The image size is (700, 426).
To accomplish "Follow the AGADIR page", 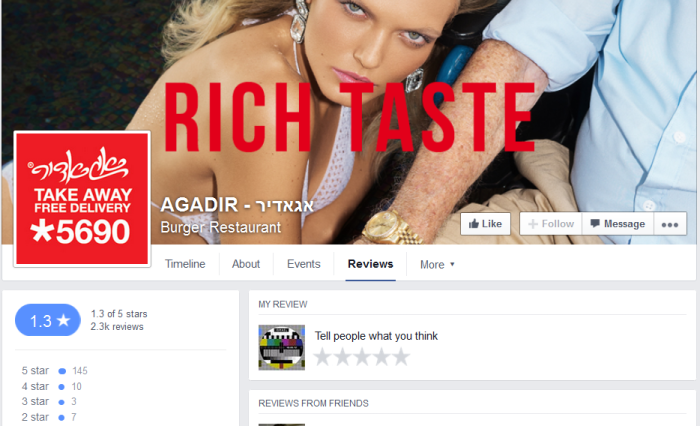I will pyautogui.click(x=551, y=224).
